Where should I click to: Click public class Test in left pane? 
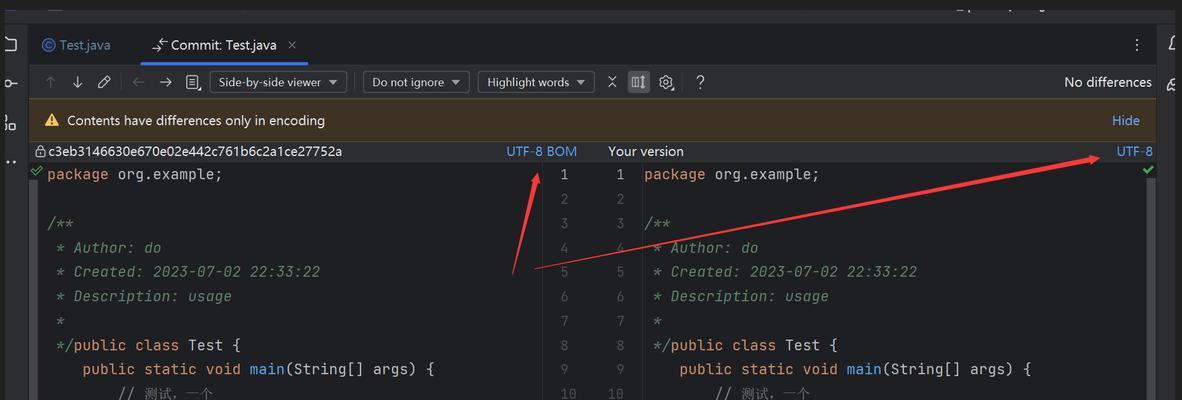pyautogui.click(x=157, y=345)
